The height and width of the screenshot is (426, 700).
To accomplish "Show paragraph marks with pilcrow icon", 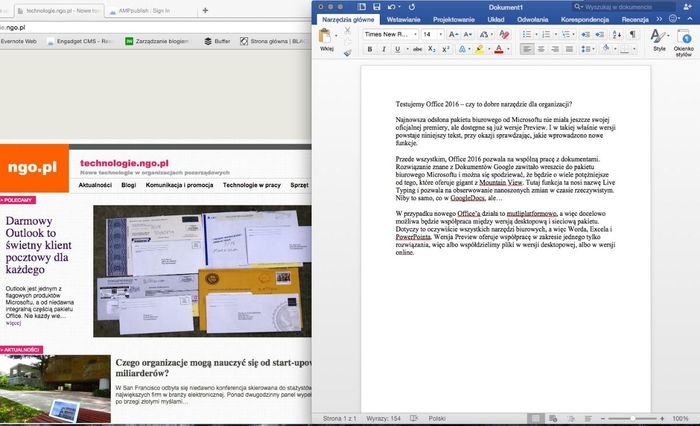I will (633, 34).
